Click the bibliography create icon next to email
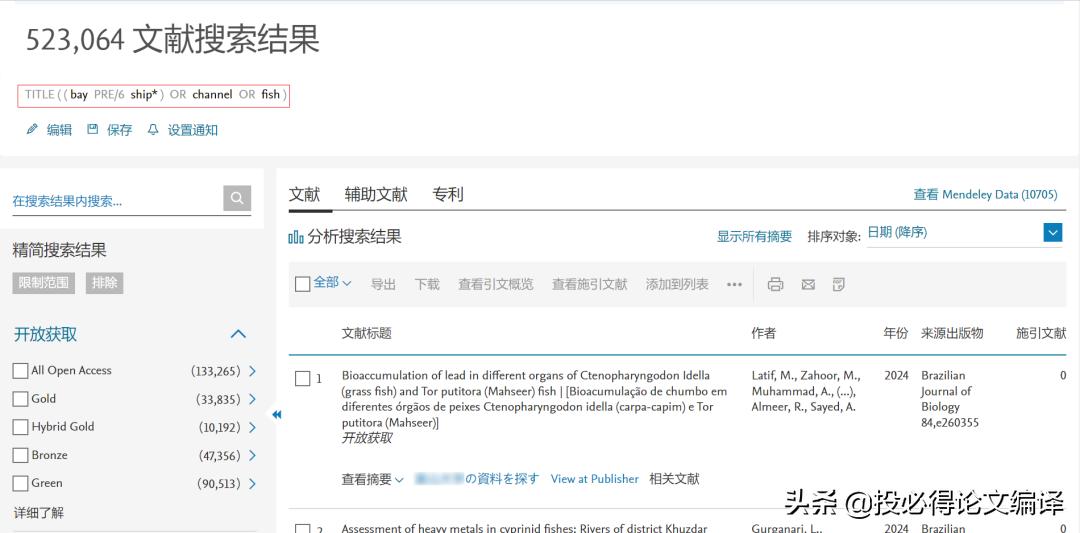 [x=838, y=284]
